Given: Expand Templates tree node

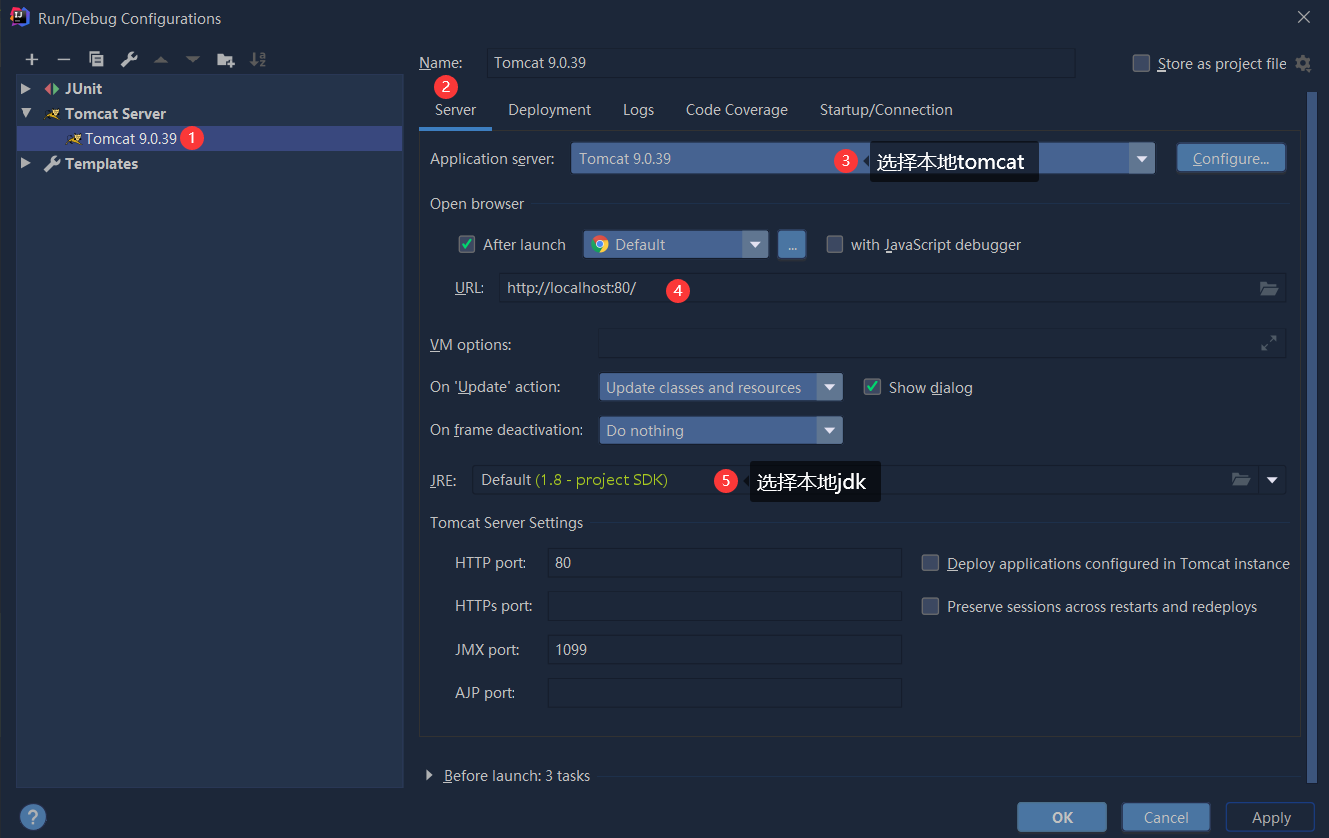Looking at the screenshot, I should coord(27,164).
